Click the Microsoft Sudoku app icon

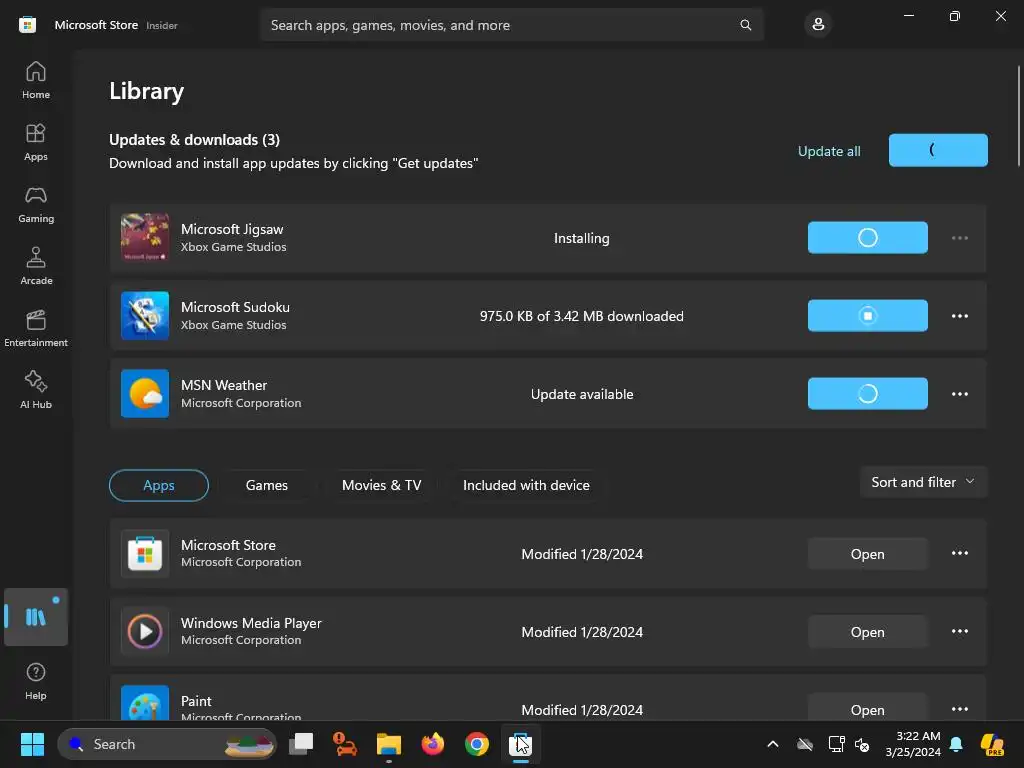click(x=145, y=315)
